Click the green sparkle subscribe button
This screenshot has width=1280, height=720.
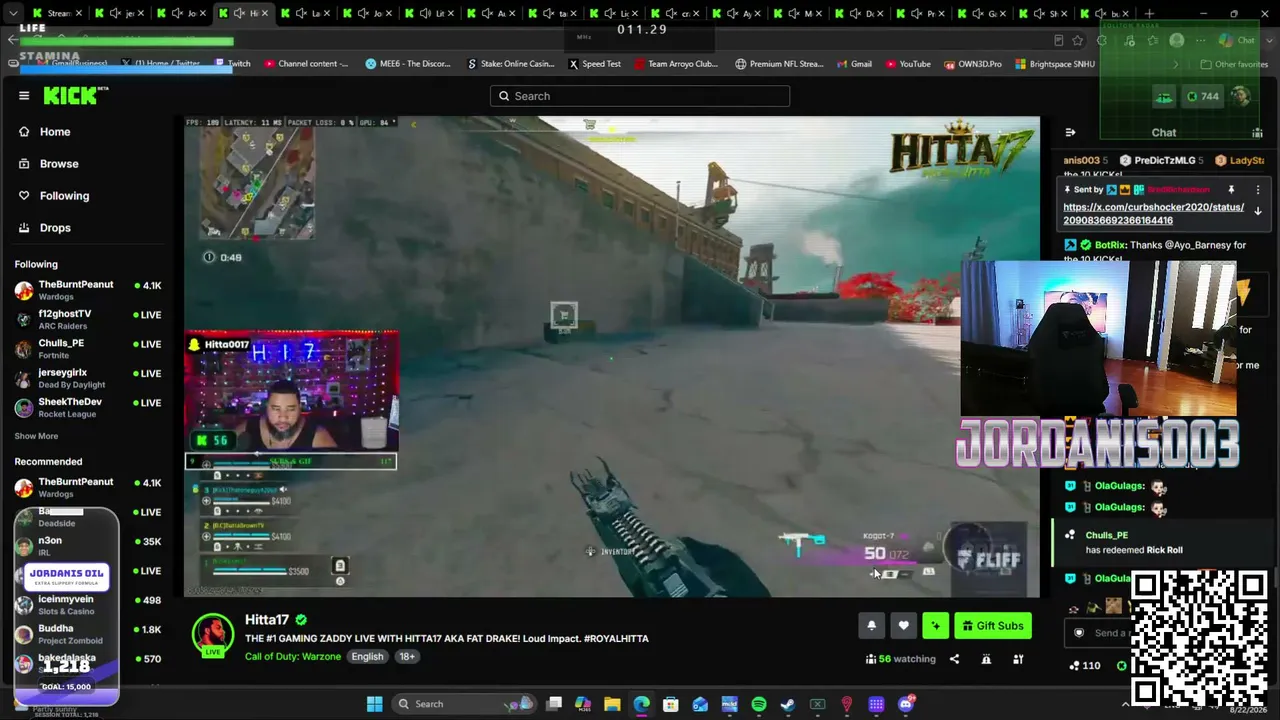coord(935,626)
